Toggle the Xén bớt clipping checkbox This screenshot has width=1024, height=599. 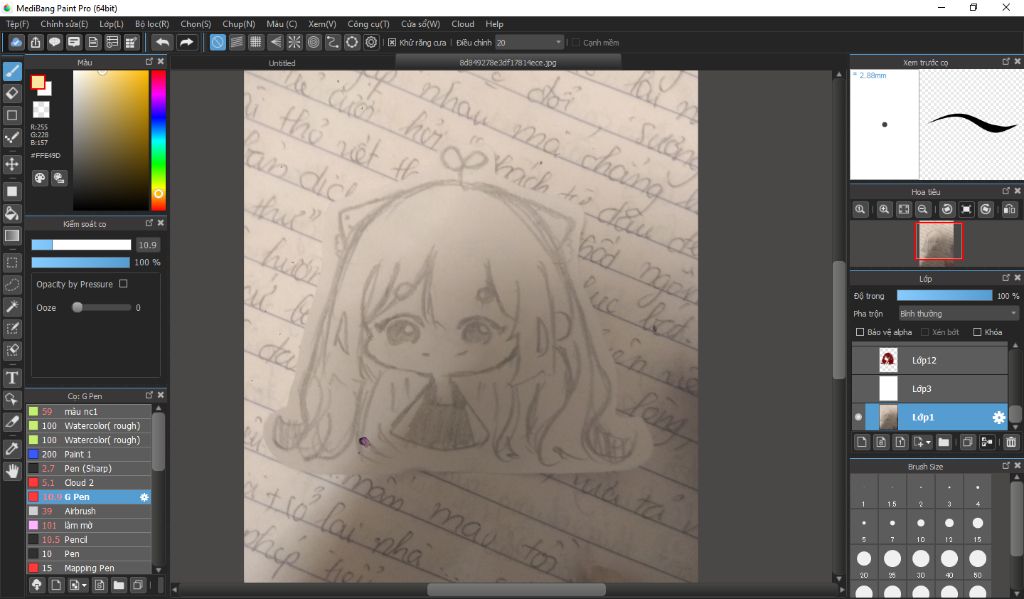925,332
